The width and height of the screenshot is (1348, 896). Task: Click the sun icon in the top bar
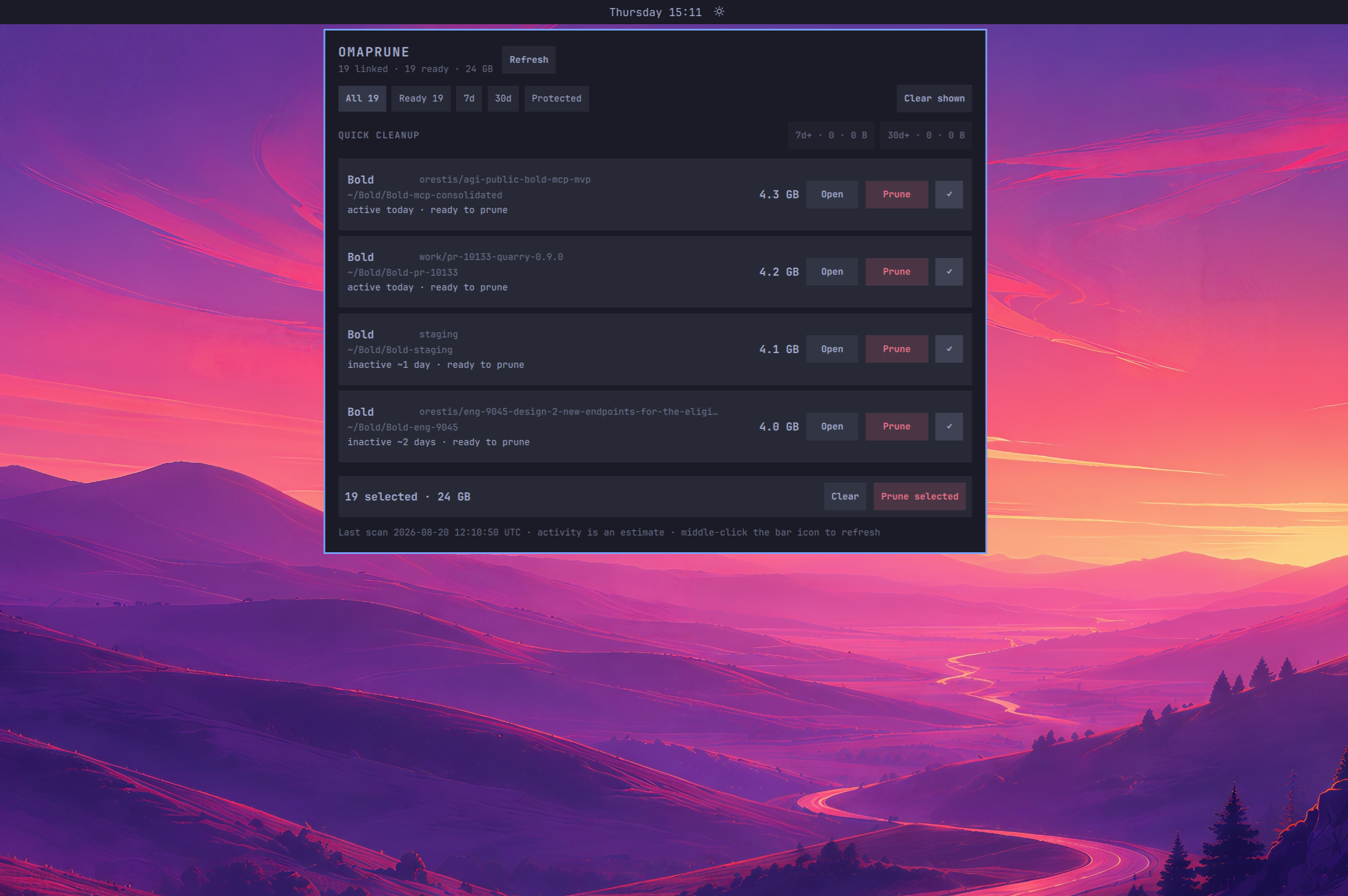719,12
